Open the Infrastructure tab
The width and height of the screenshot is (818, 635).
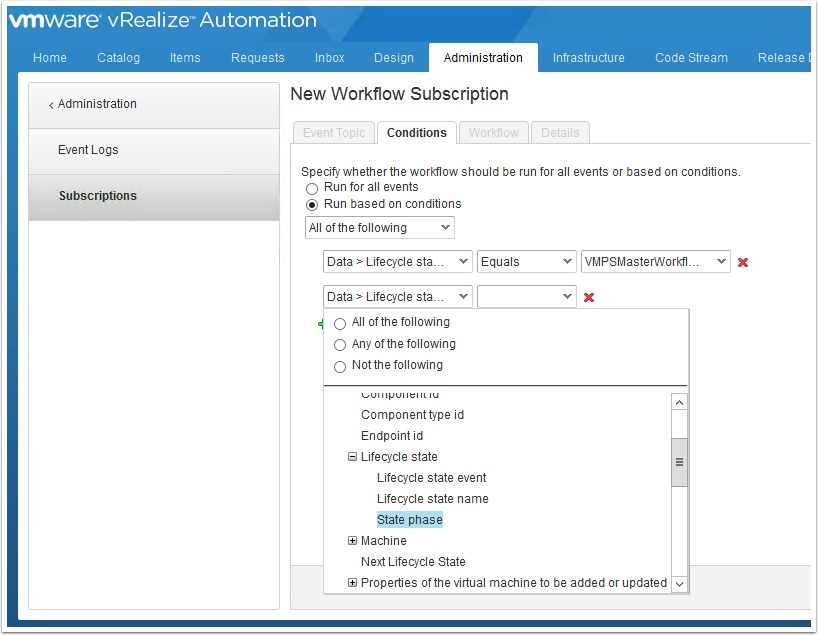[588, 57]
